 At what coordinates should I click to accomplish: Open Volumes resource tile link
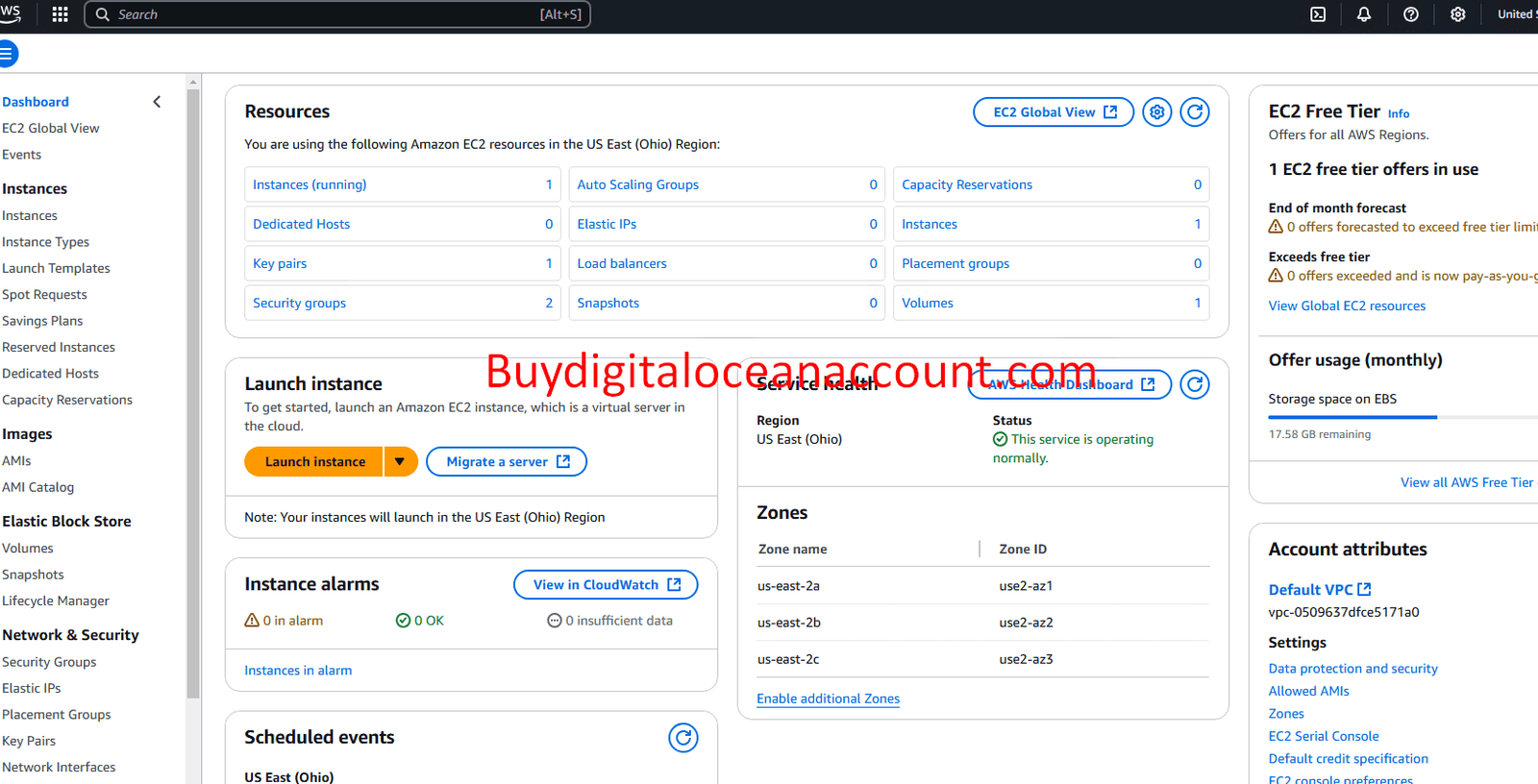tap(928, 303)
